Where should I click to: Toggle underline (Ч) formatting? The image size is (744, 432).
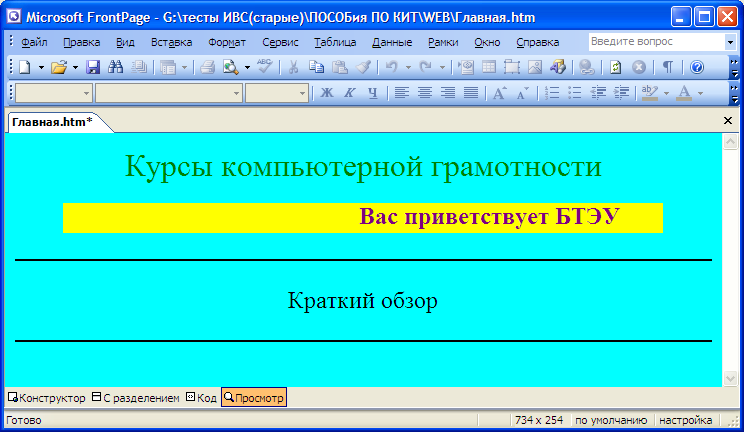[373, 93]
